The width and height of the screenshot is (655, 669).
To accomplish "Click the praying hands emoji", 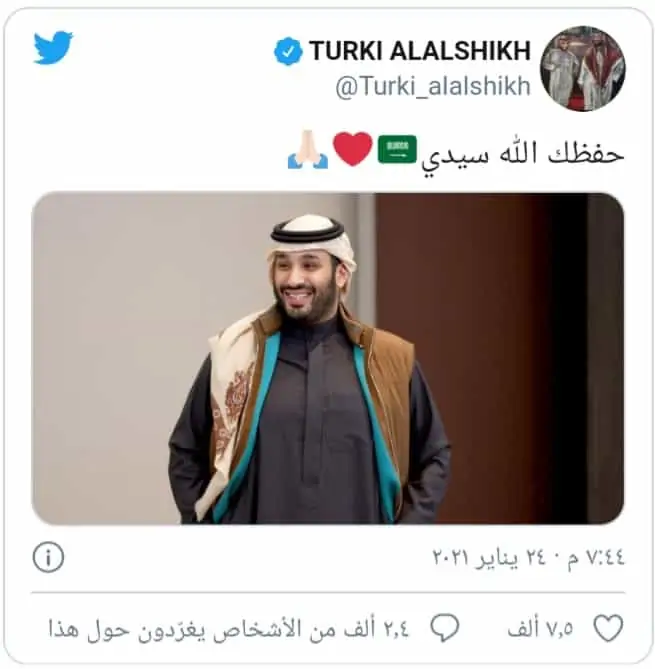I will 308,149.
